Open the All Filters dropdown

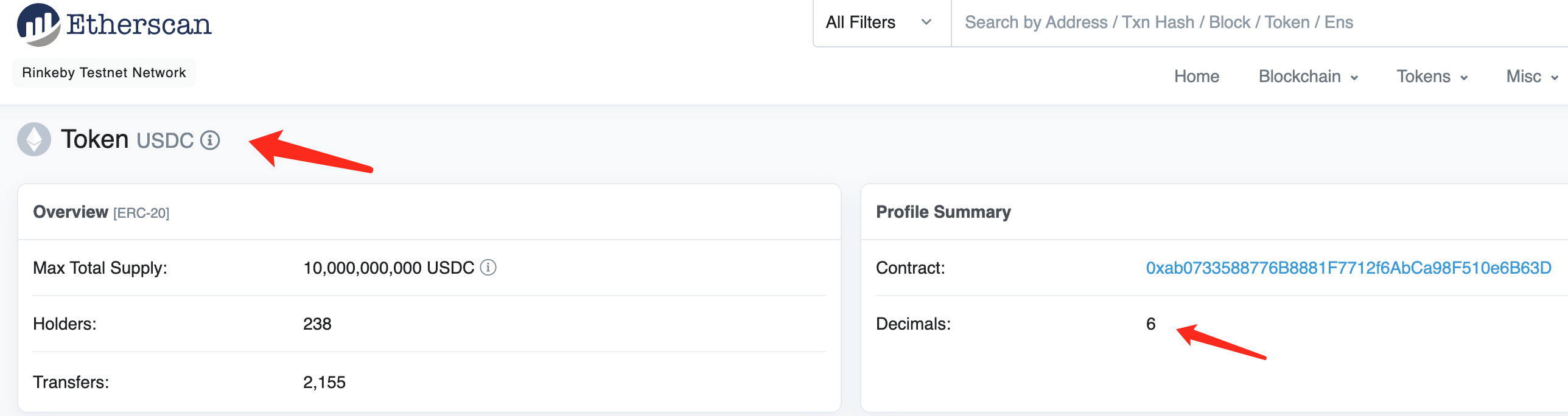point(880,23)
